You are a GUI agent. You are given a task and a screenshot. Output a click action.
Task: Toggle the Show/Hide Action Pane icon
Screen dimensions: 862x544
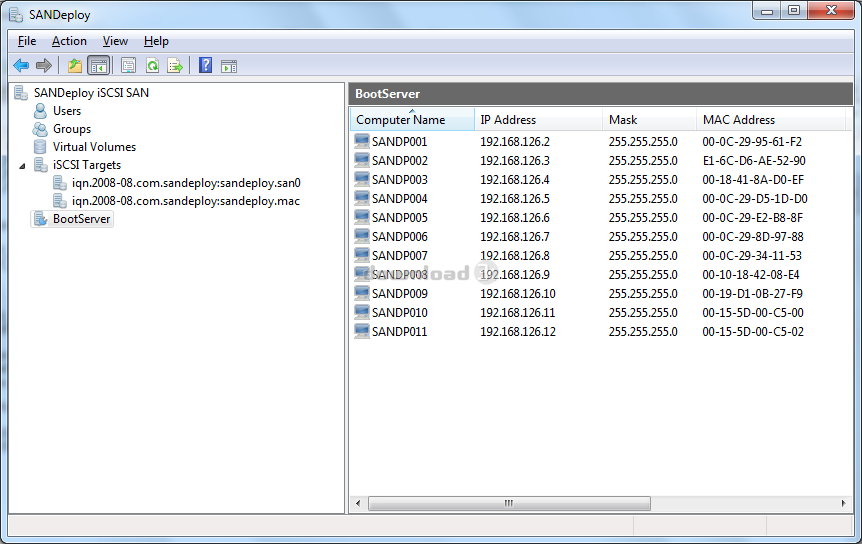tap(229, 66)
